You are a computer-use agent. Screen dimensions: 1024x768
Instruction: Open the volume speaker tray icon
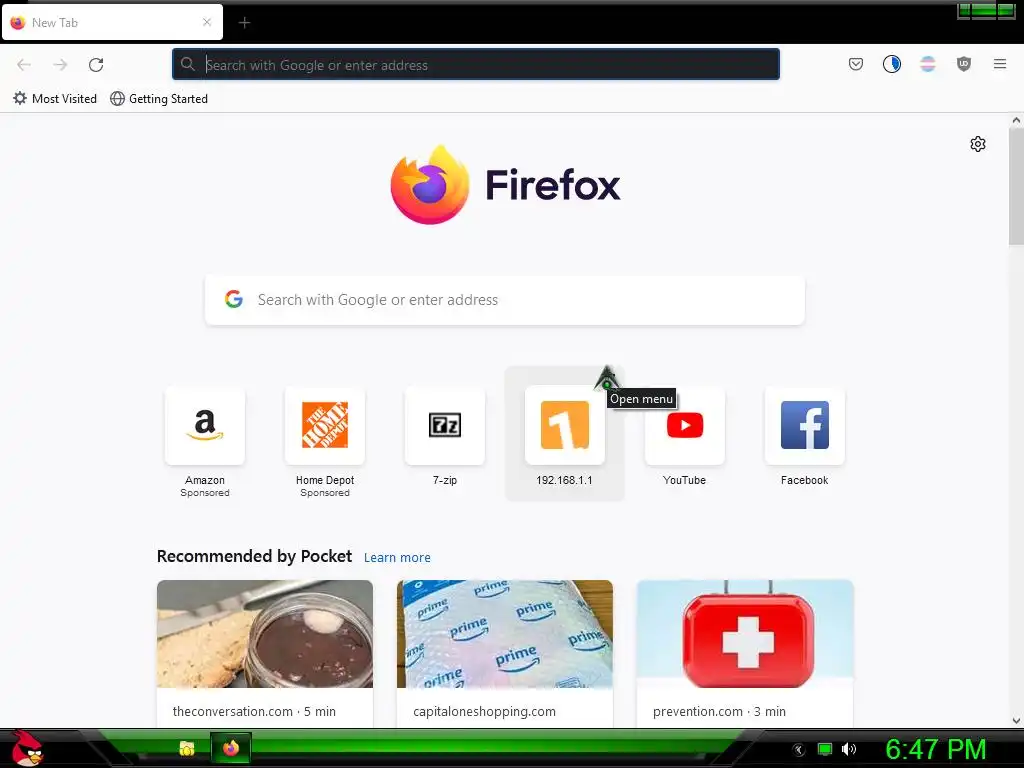[x=848, y=749]
